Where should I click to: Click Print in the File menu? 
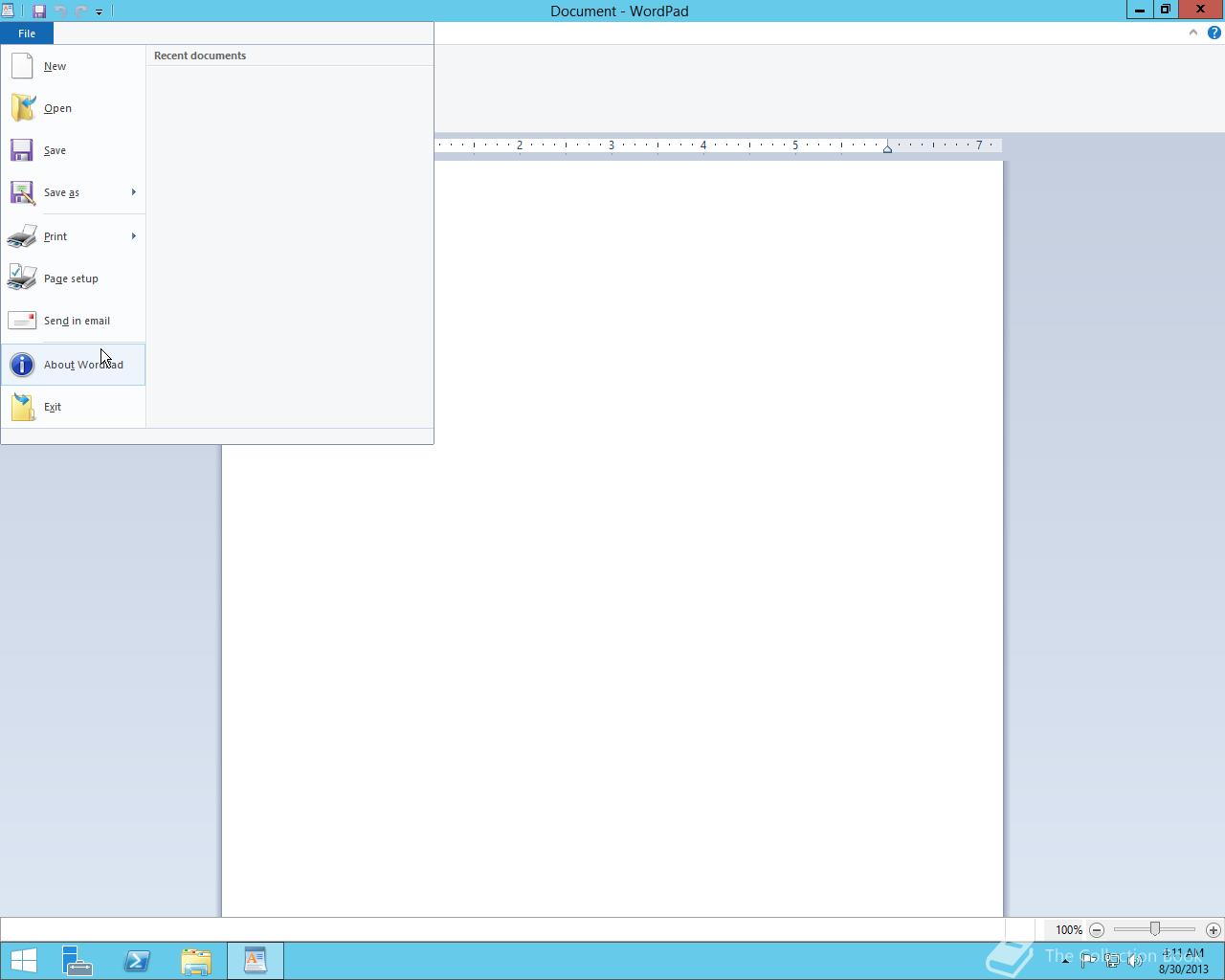tap(61, 236)
